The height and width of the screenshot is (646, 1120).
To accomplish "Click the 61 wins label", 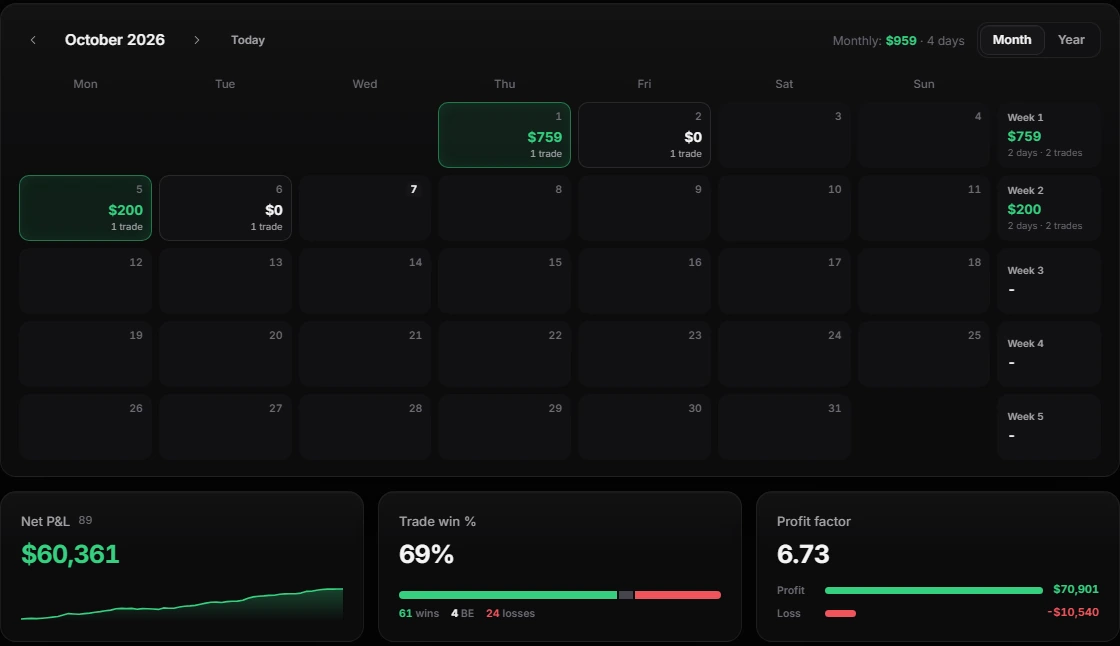I will click(x=419, y=613).
